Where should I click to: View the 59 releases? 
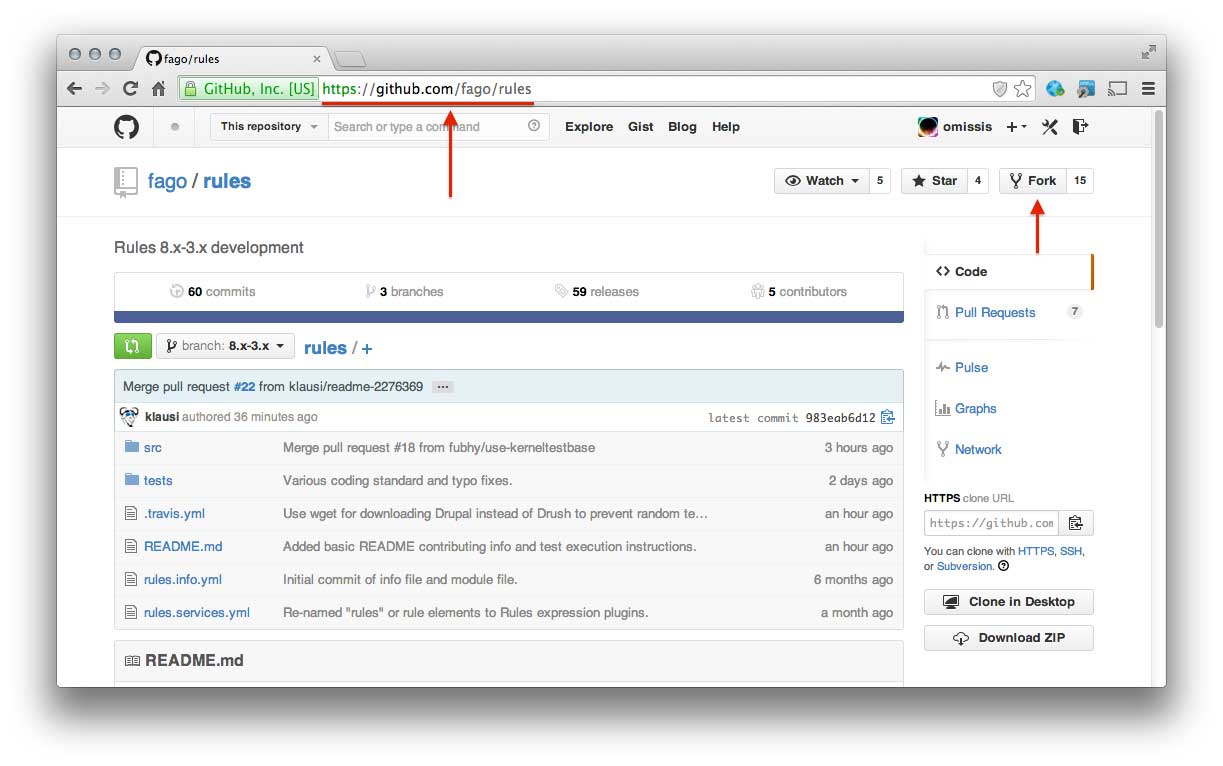tap(597, 292)
